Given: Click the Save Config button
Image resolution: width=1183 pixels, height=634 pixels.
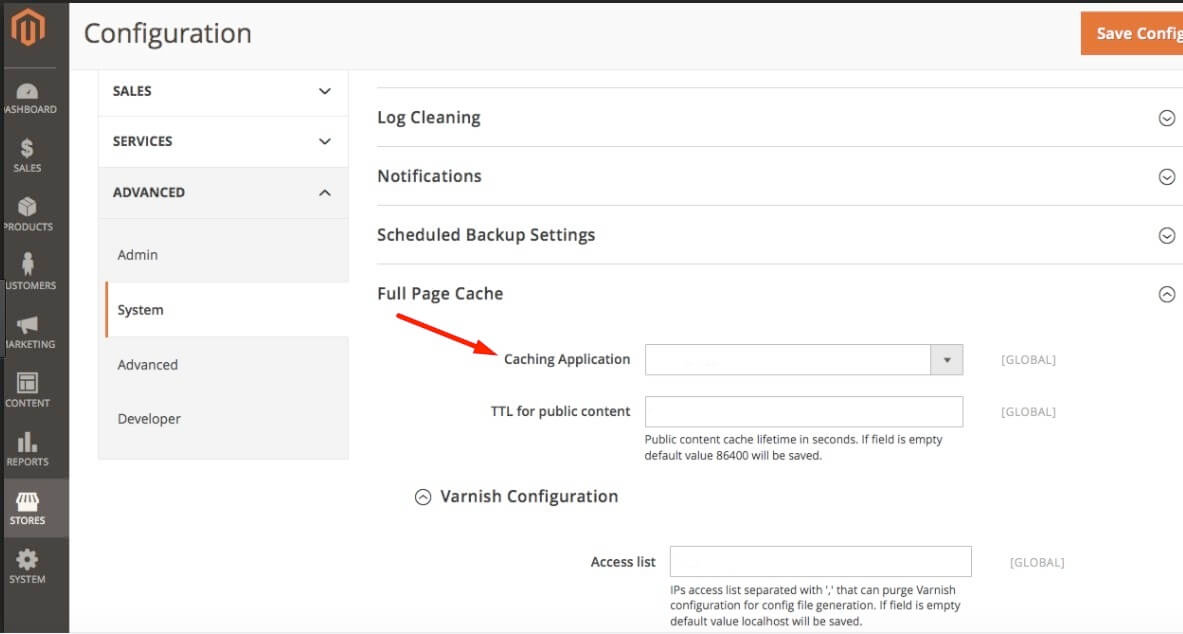Looking at the screenshot, I should click(1132, 33).
